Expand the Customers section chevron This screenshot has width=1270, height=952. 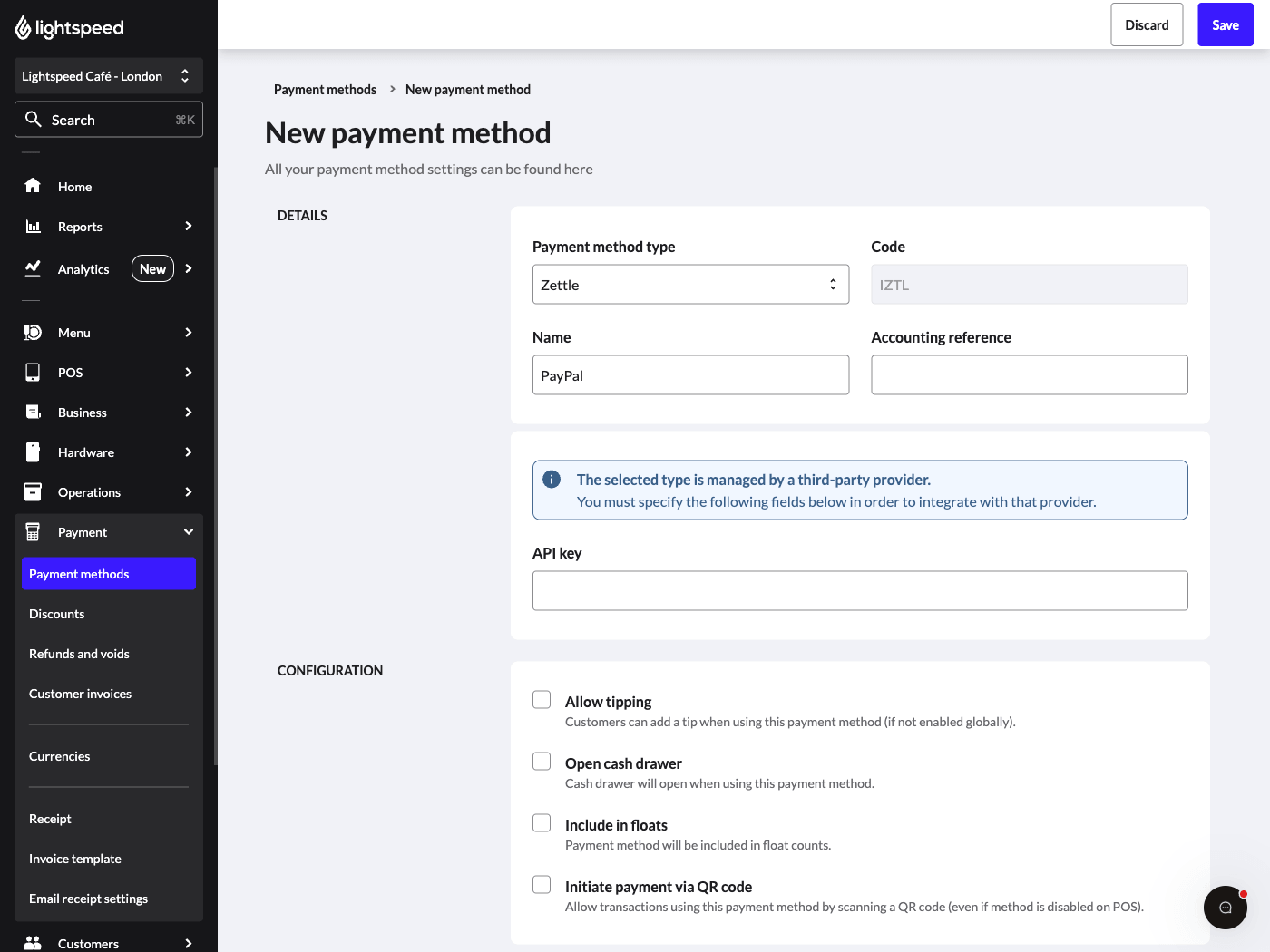pos(189,944)
